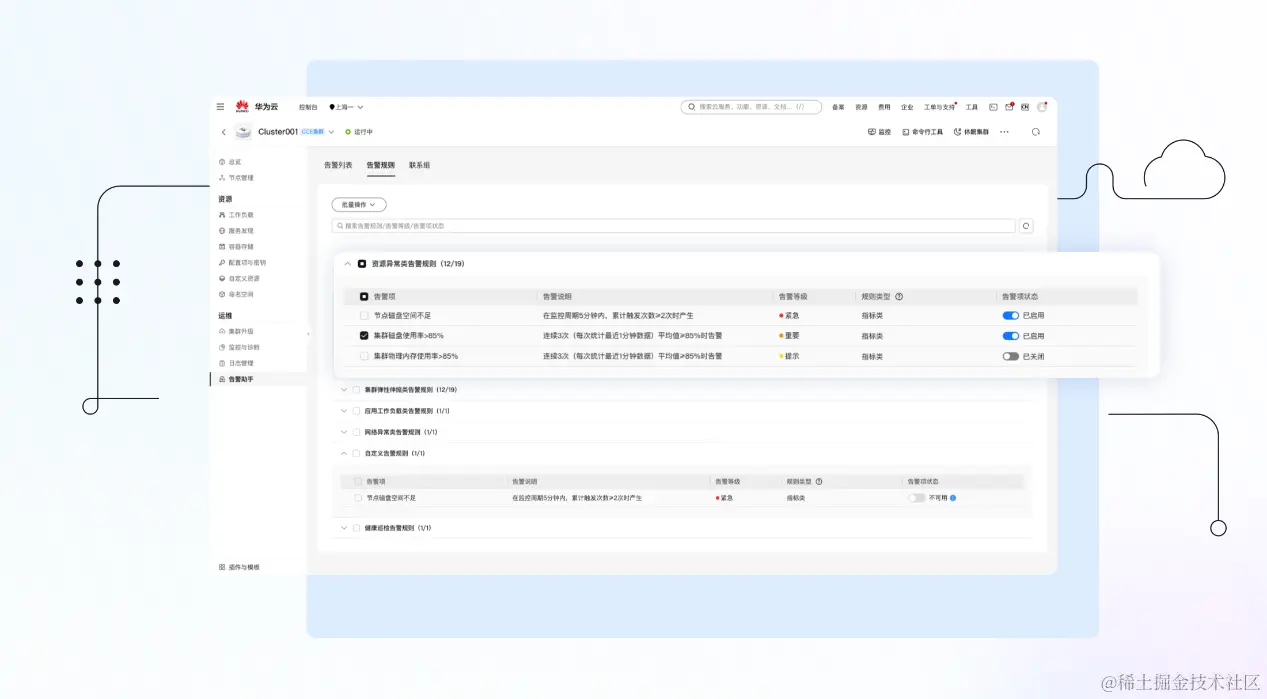The image size is (1267, 699).
Task: Refresh the cluster page via top refresh icon
Action: click(1036, 132)
